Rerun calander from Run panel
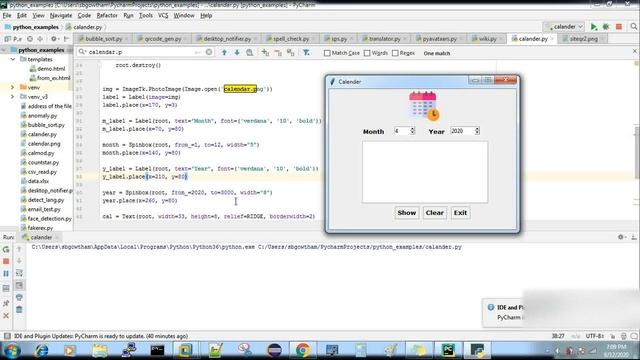Viewport: 640px width, 360px height. (x=6, y=249)
